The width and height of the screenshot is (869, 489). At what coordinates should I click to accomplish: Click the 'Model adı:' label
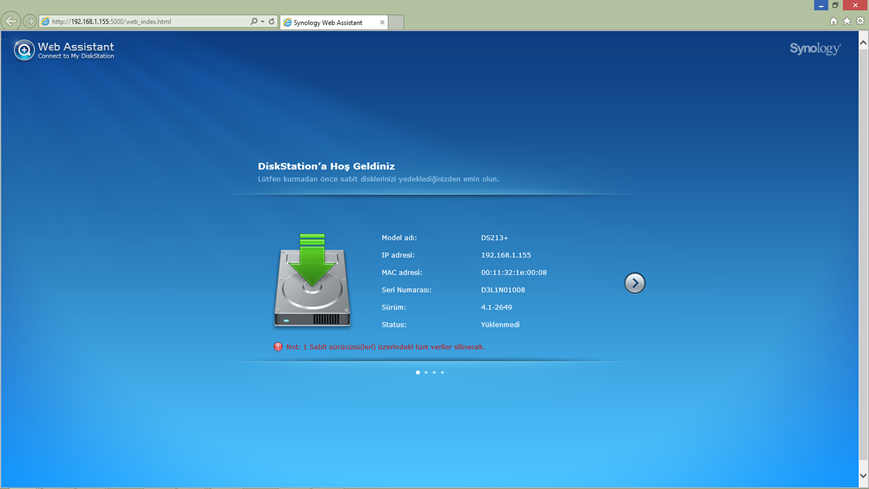(x=399, y=238)
